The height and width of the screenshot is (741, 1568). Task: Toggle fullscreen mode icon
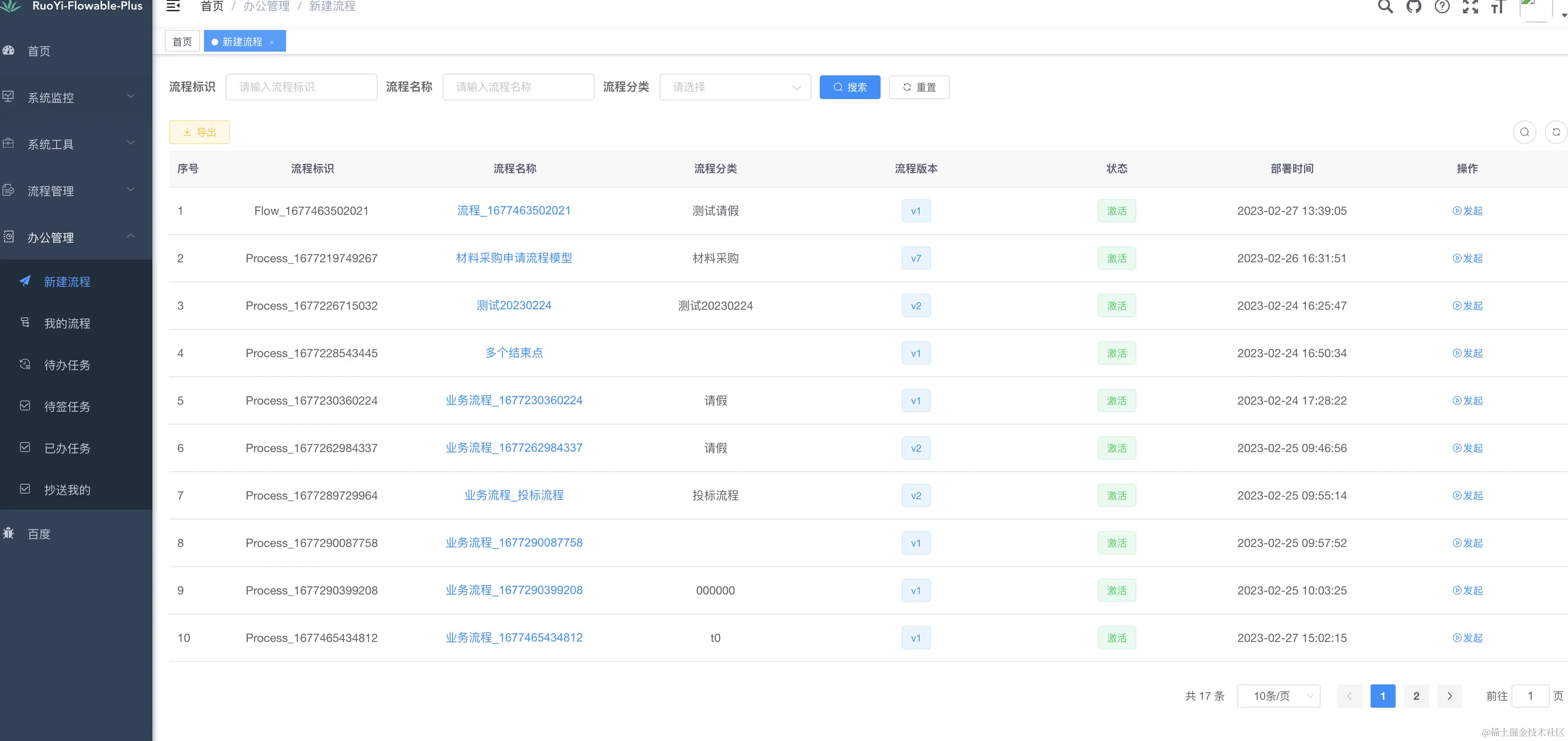[x=1470, y=7]
